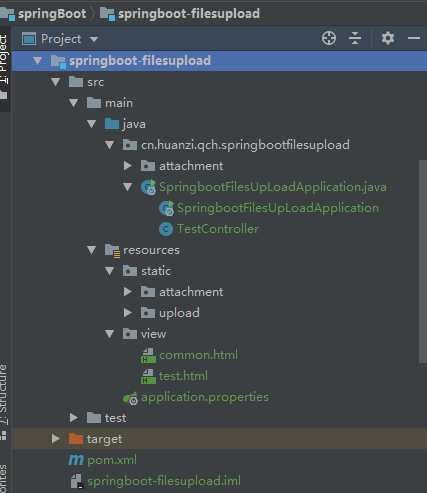This screenshot has height=493, width=427.
Task: Click the Project tree vertical scrollbar
Action: coord(423,261)
